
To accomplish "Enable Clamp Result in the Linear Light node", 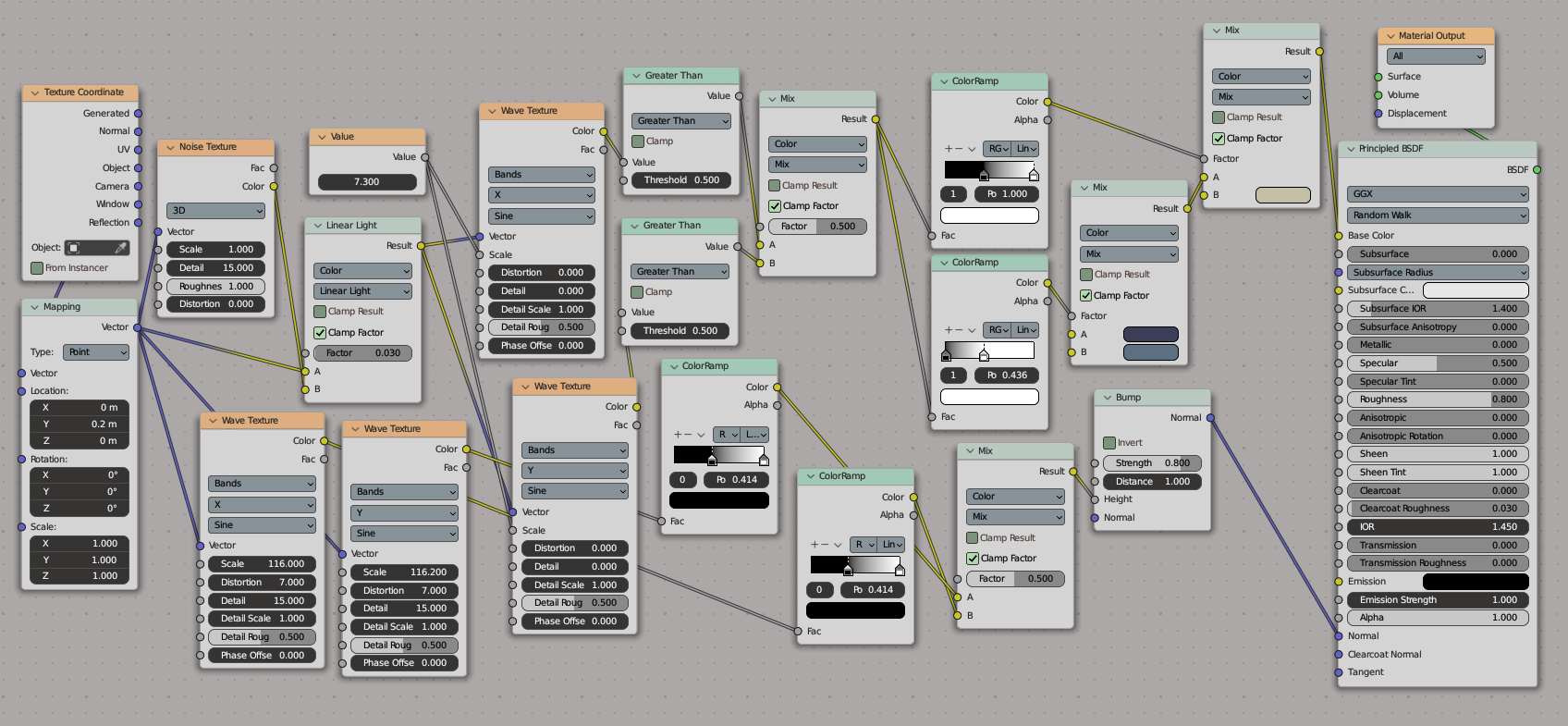I will pyautogui.click(x=320, y=312).
